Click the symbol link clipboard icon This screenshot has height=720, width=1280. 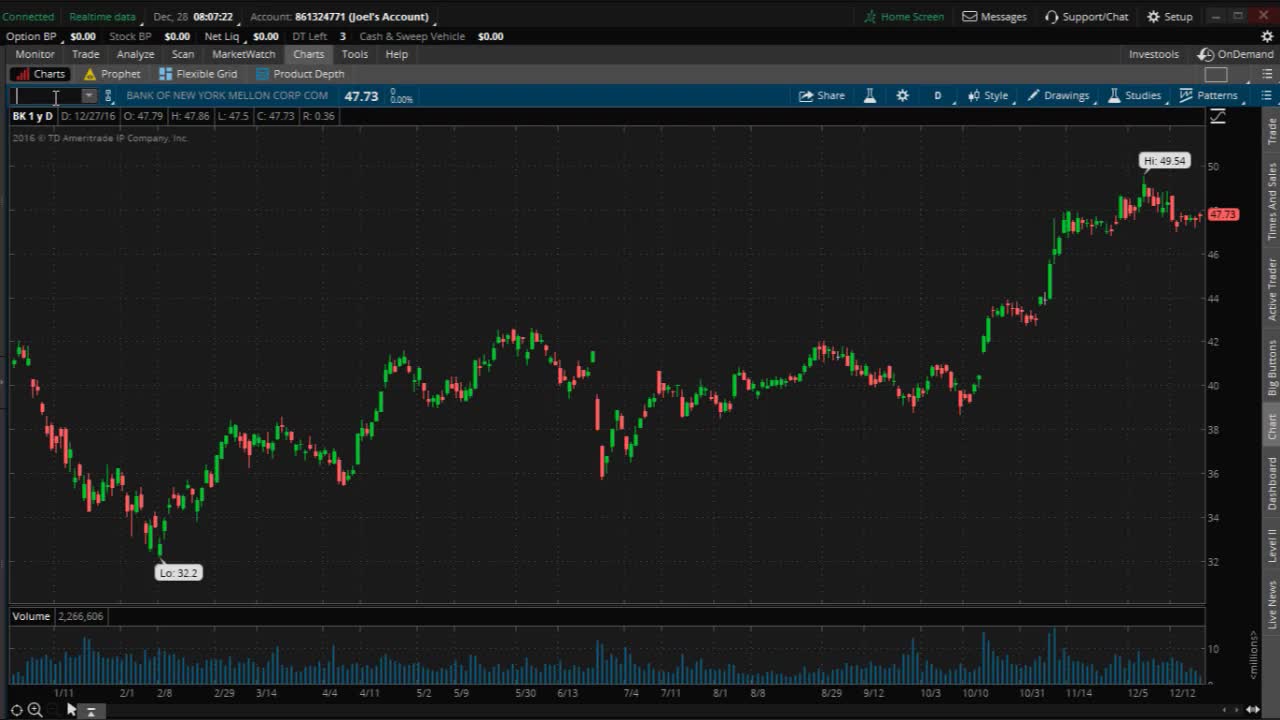[x=109, y=96]
